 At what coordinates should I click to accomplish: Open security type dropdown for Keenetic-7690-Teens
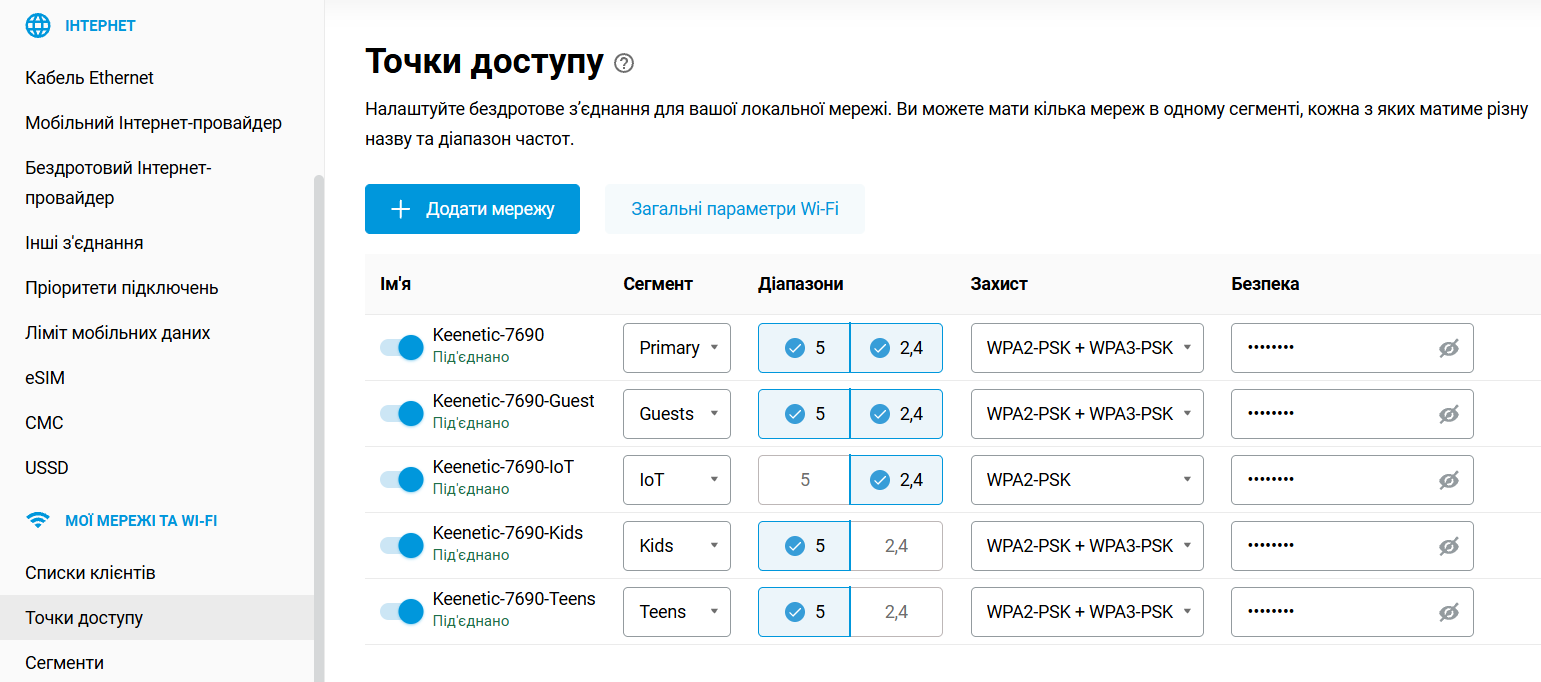1087,612
